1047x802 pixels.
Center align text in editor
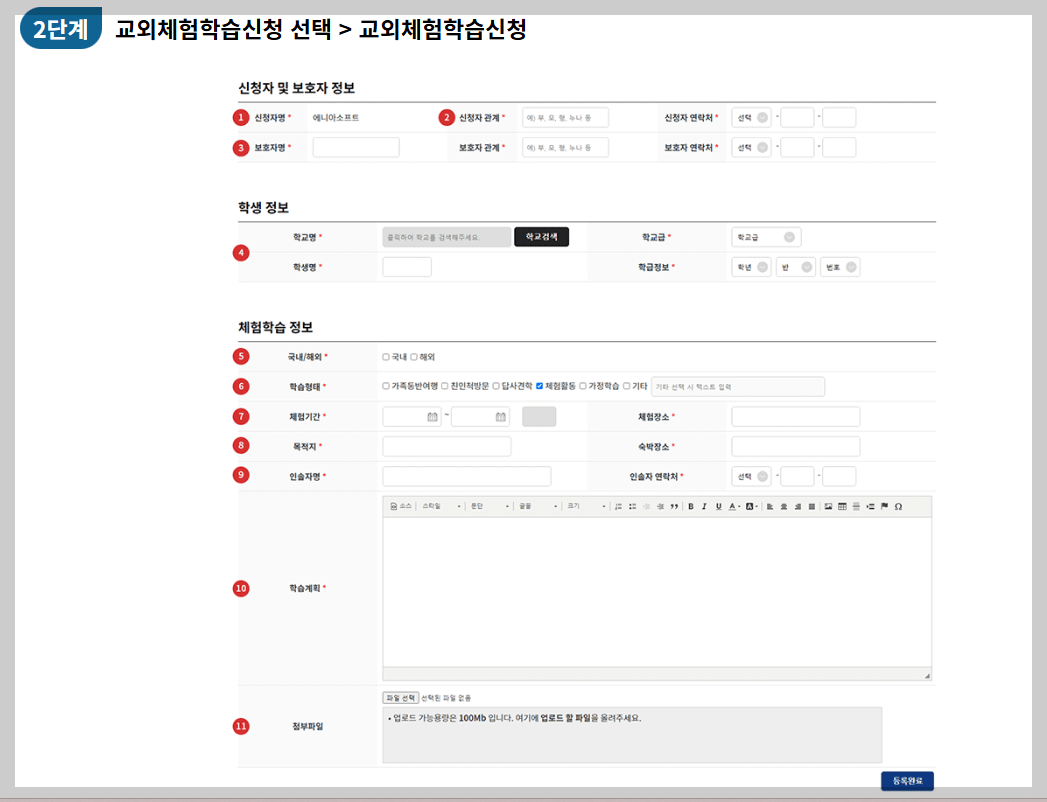click(784, 506)
